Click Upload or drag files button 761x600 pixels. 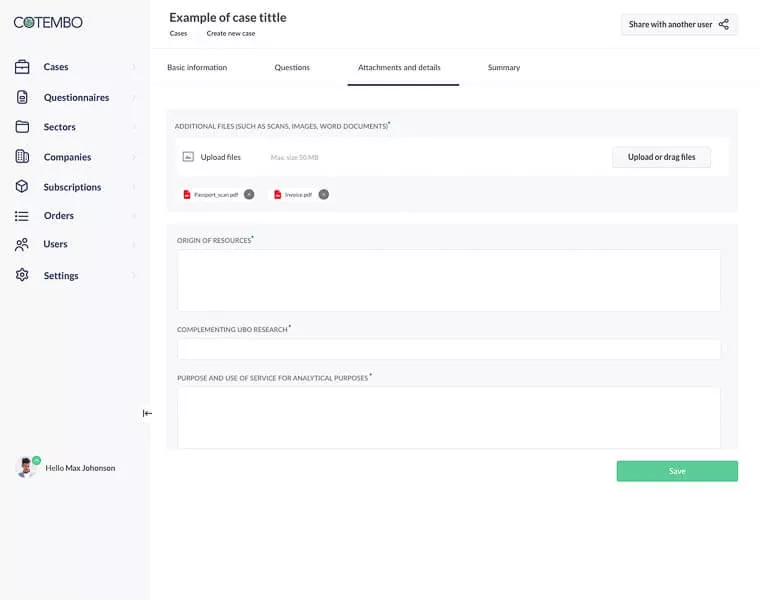click(662, 157)
